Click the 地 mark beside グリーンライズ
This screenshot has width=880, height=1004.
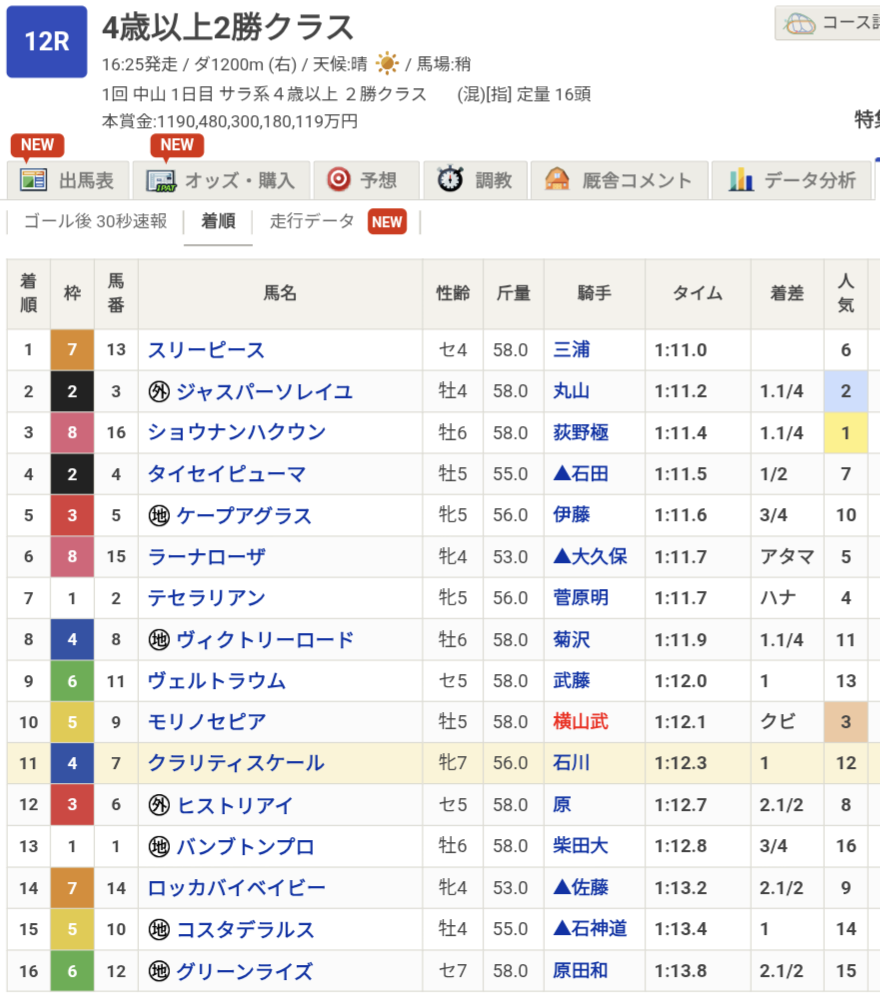pos(159,971)
